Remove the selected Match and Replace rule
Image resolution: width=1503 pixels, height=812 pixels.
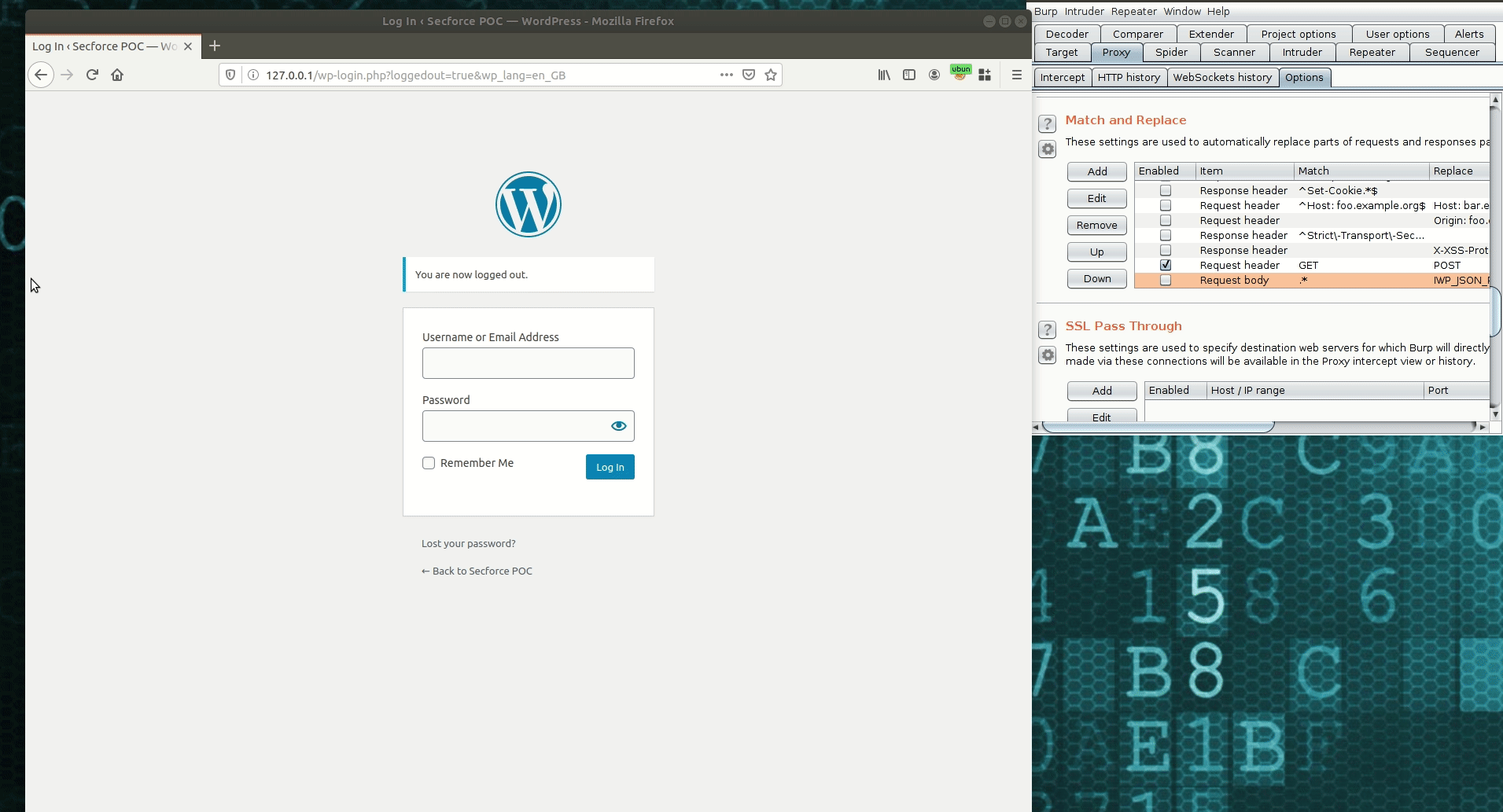1097,225
